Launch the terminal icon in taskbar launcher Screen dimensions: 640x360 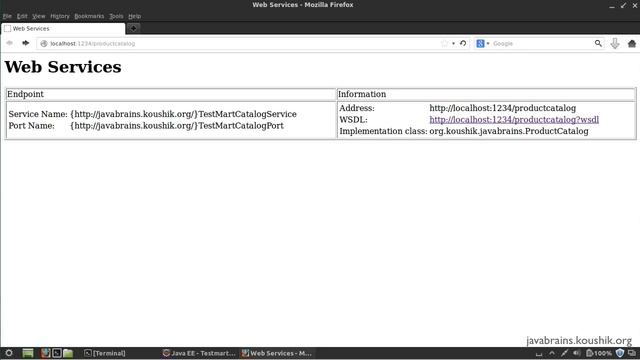click(x=57, y=353)
